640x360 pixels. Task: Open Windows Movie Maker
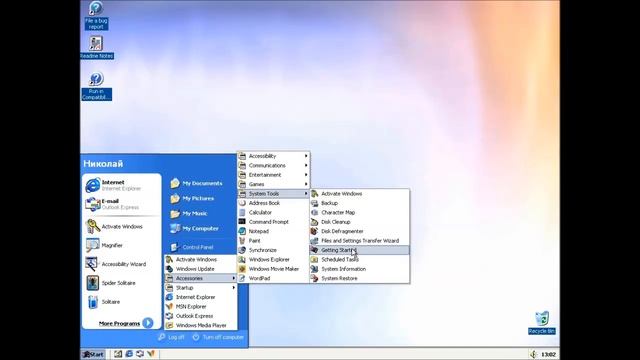coord(273,269)
